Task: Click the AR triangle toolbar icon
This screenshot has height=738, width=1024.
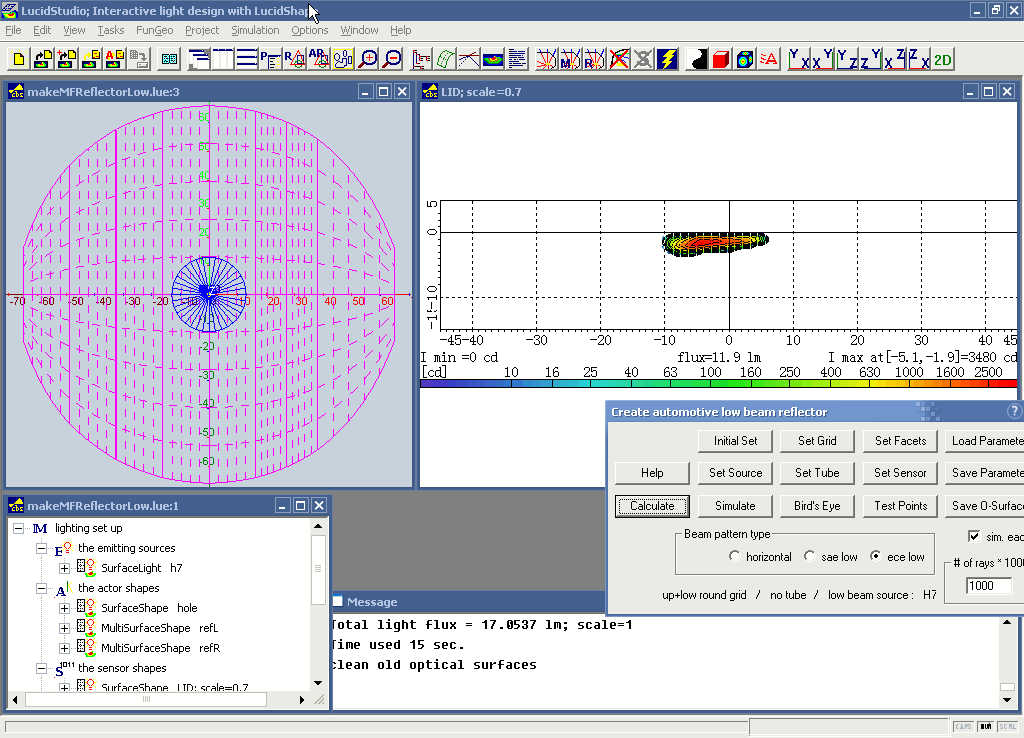Action: (318, 59)
